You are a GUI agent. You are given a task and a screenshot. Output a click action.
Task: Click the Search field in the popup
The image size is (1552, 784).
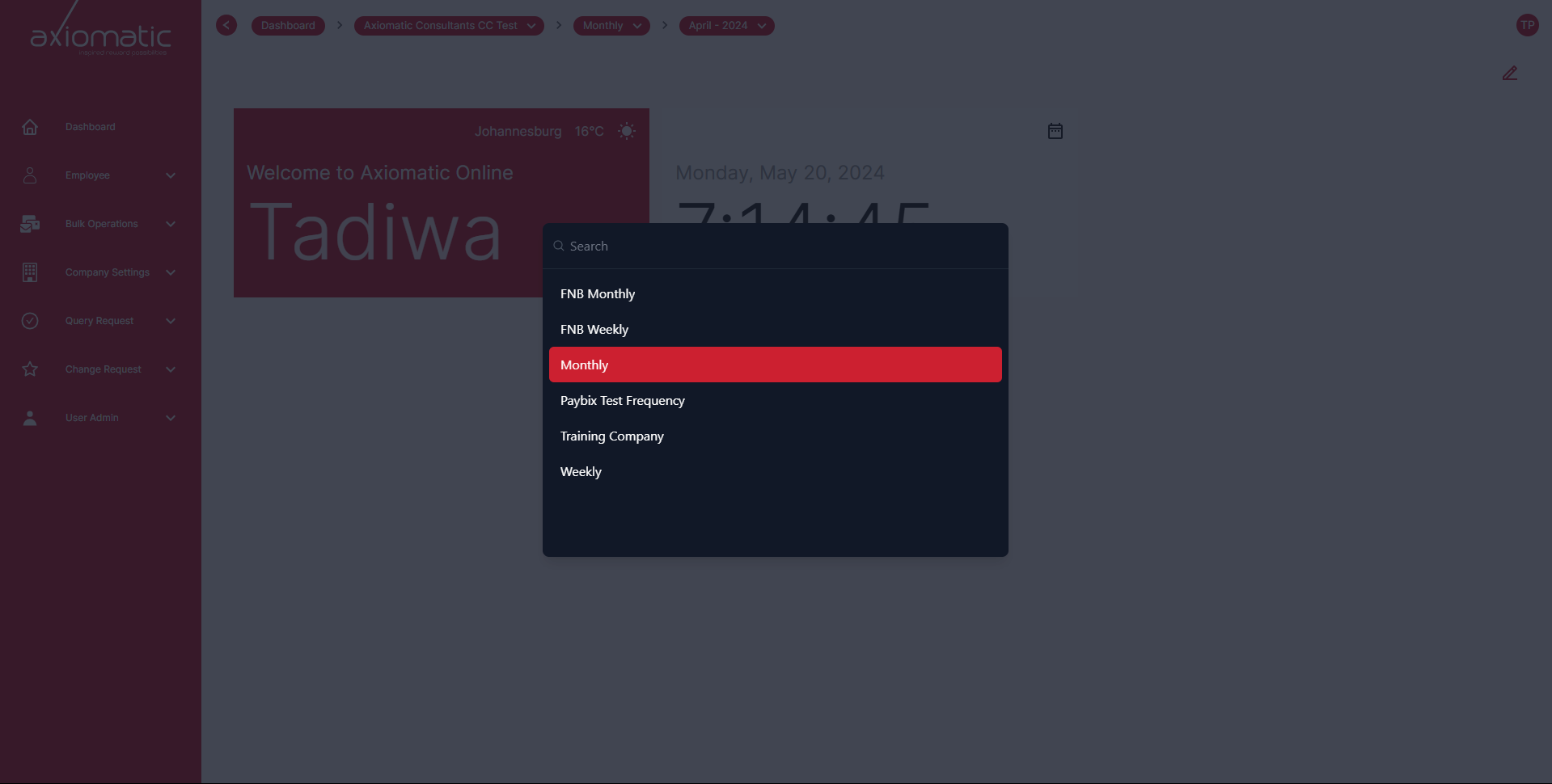[775, 247]
